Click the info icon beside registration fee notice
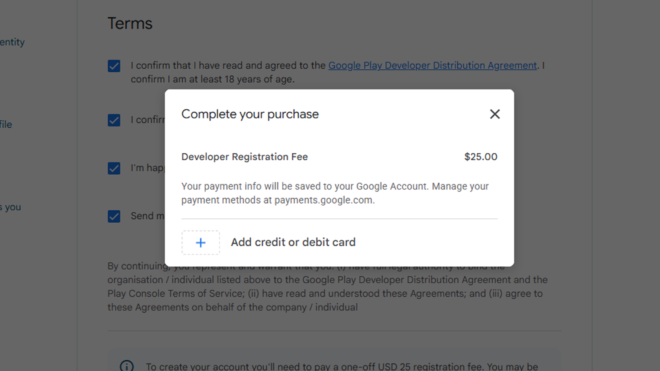The width and height of the screenshot is (660, 371). point(127,366)
